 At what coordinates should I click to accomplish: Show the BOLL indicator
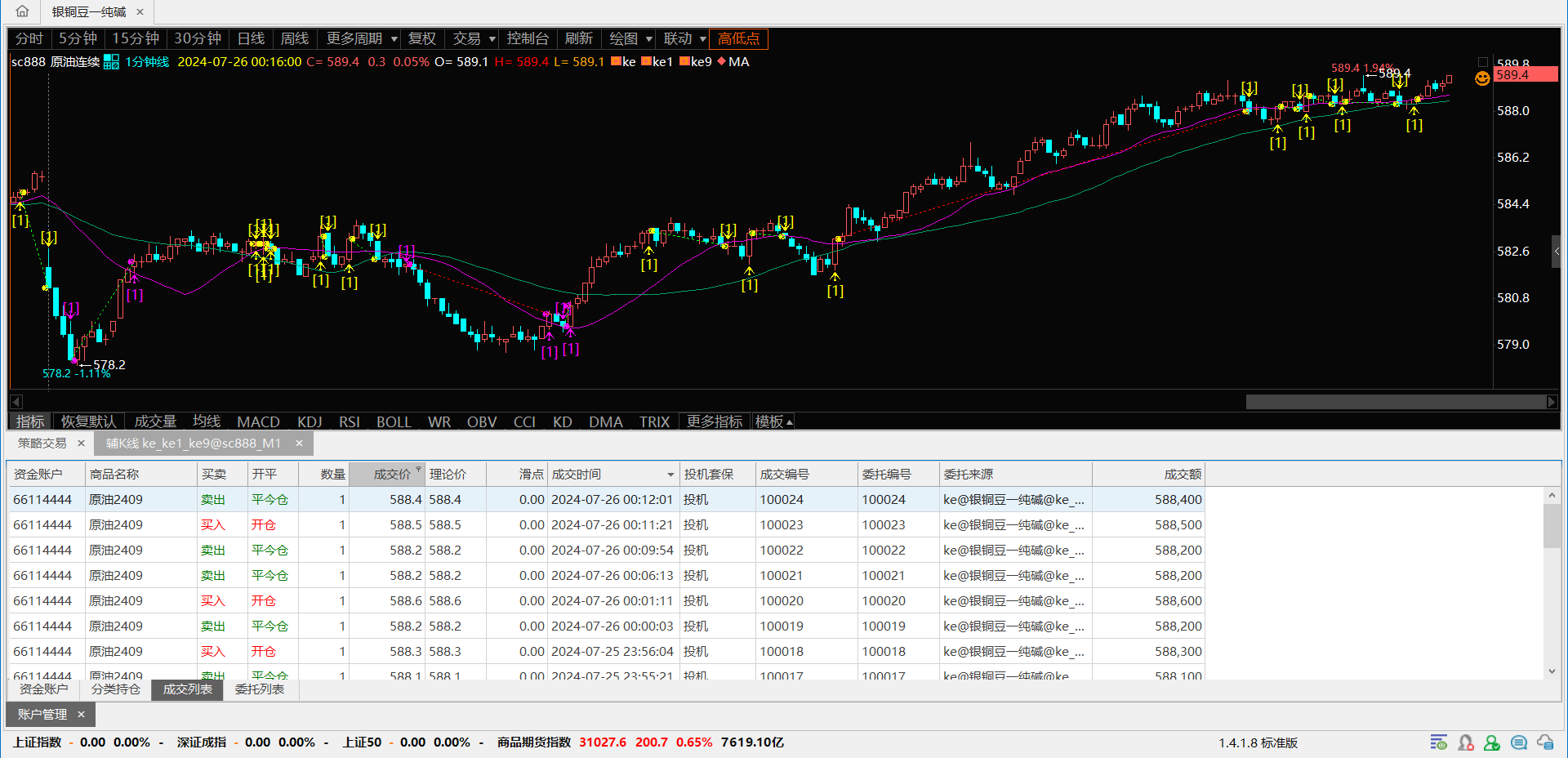coord(394,421)
